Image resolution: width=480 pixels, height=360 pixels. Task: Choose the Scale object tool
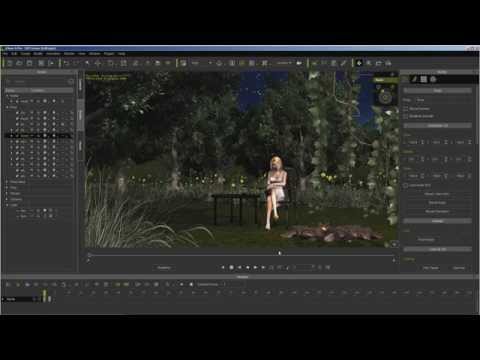click(x=123, y=63)
